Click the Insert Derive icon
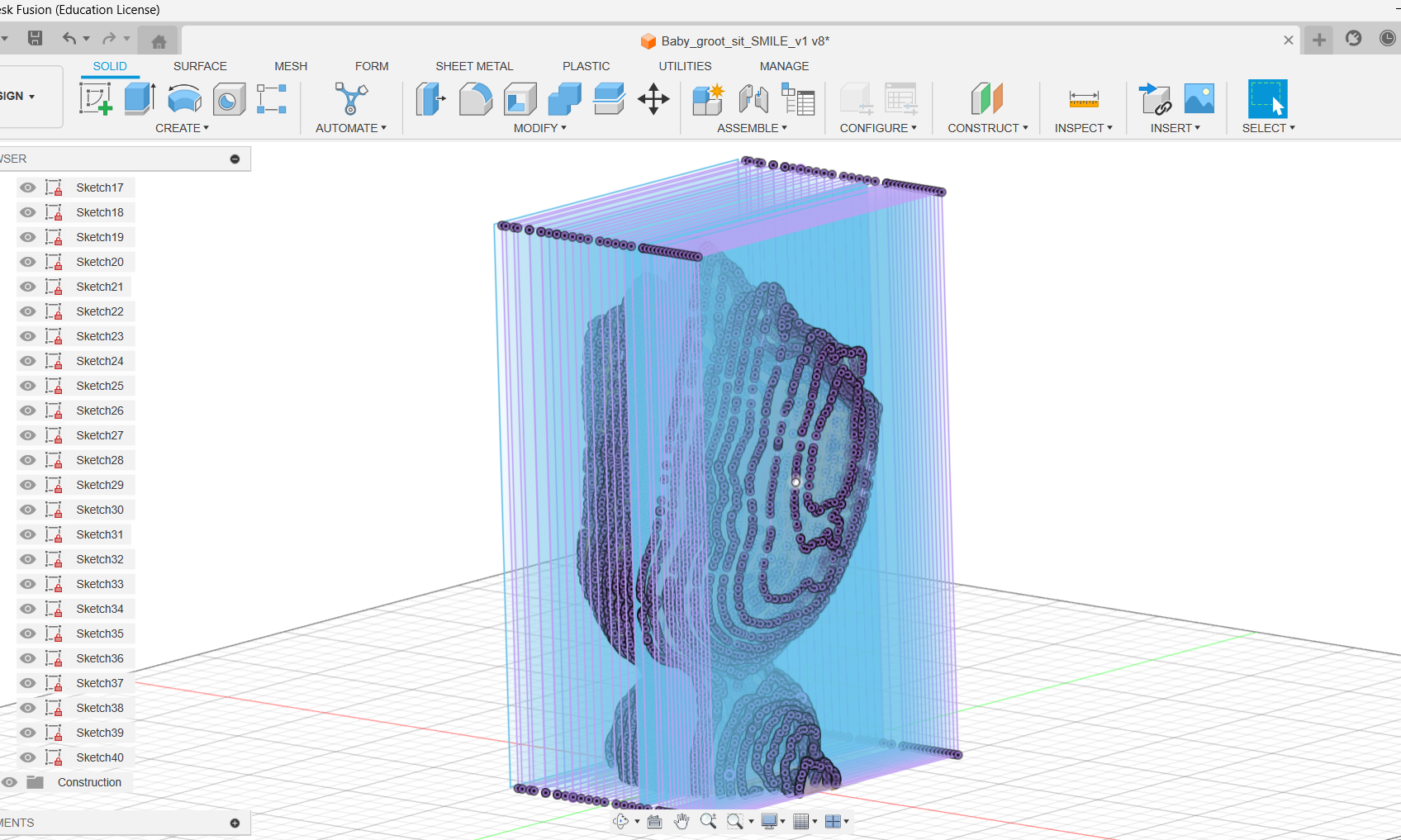 pos(1155,99)
